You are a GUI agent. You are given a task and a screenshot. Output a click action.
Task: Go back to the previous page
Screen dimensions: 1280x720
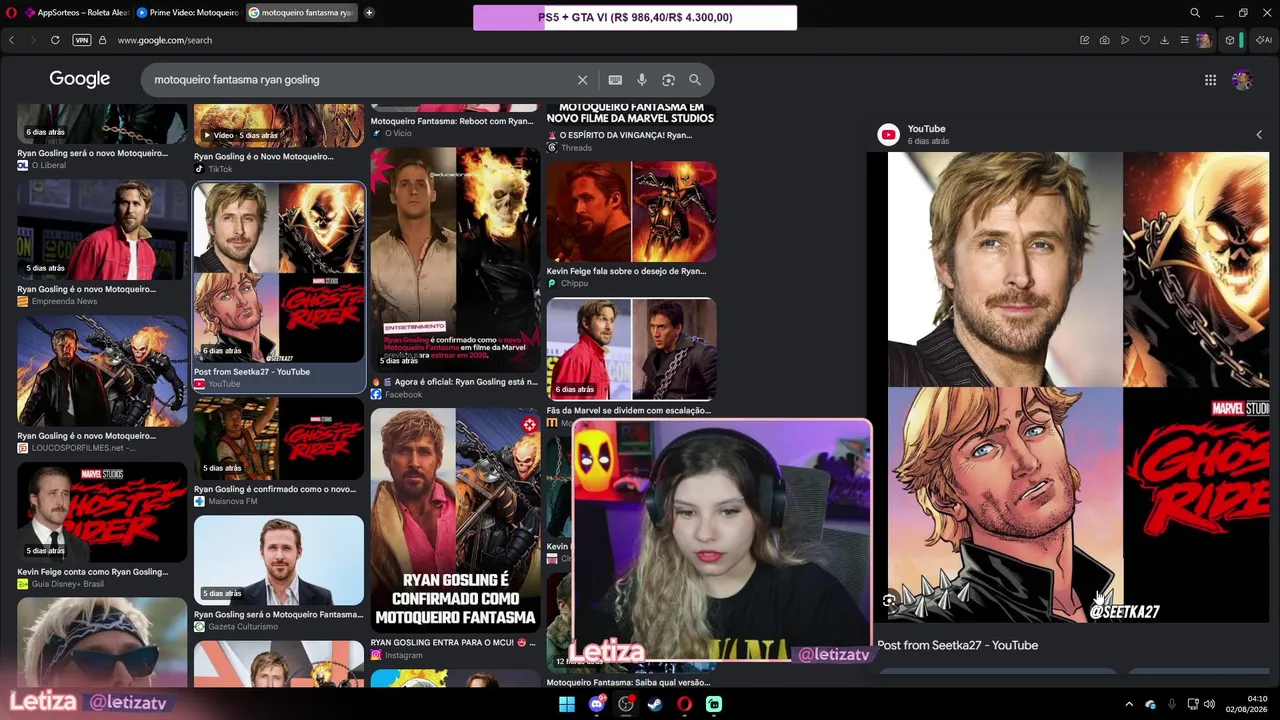coord(12,40)
